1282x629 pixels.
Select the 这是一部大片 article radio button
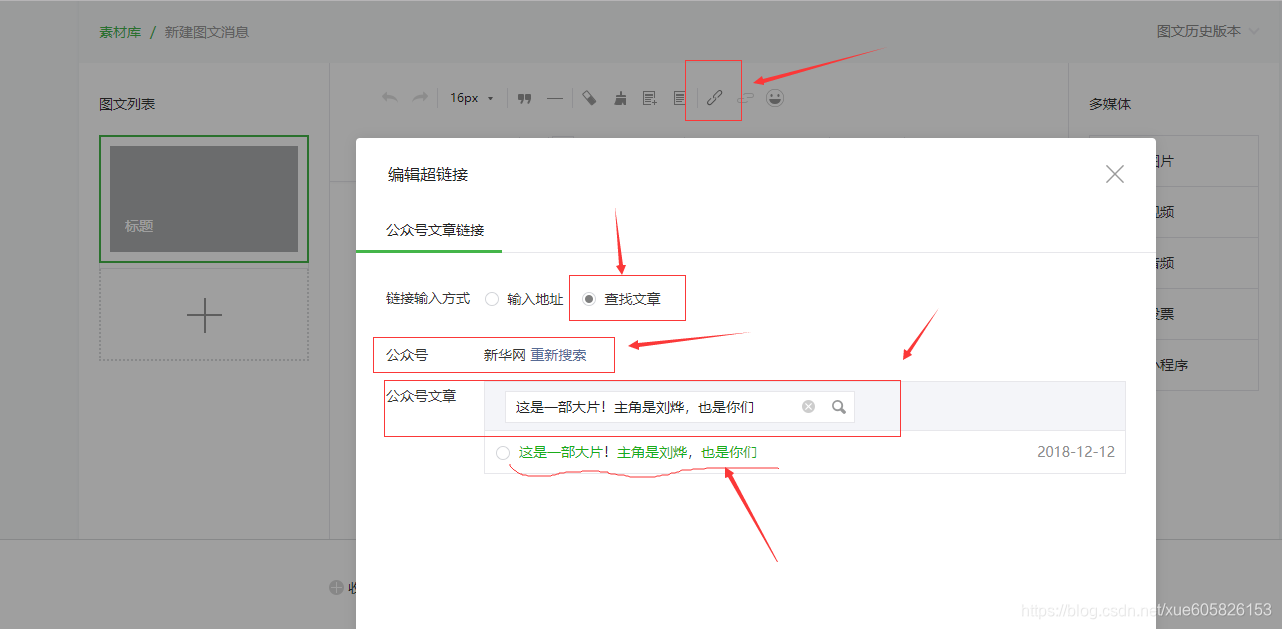503,453
